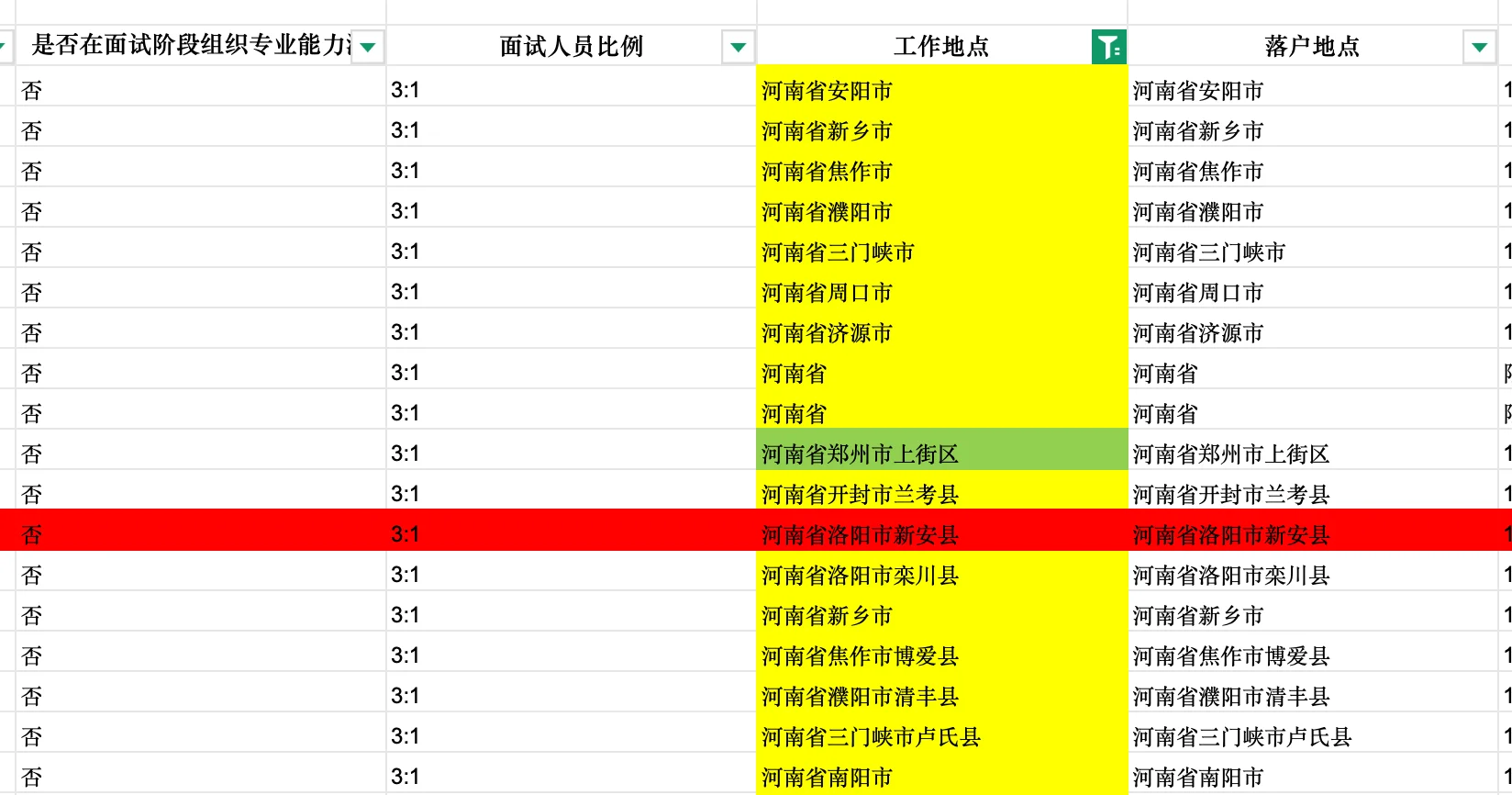Select the 面试人员比例 header cell

571,46
